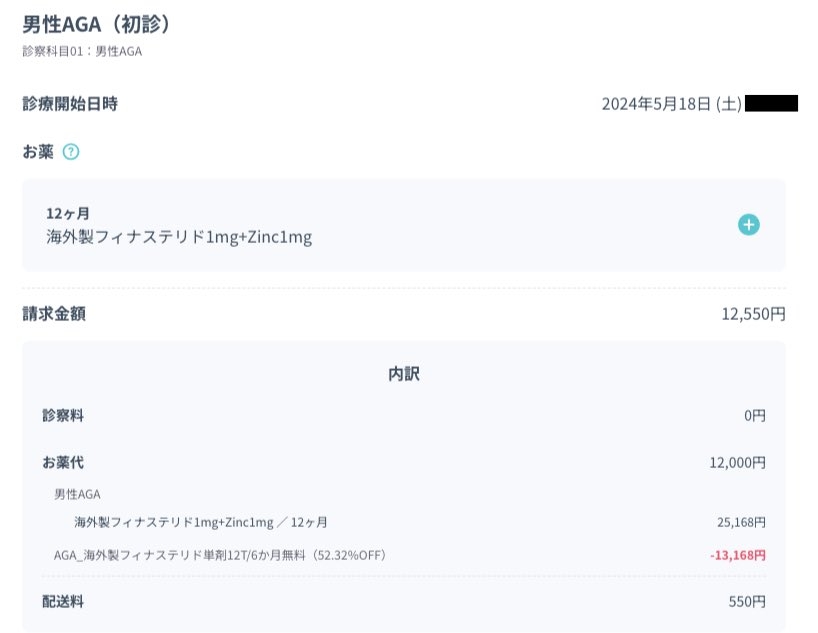The height and width of the screenshot is (633, 818).
Task: Select the 診察科目01：男性AGA subtitle
Action: coord(82,51)
